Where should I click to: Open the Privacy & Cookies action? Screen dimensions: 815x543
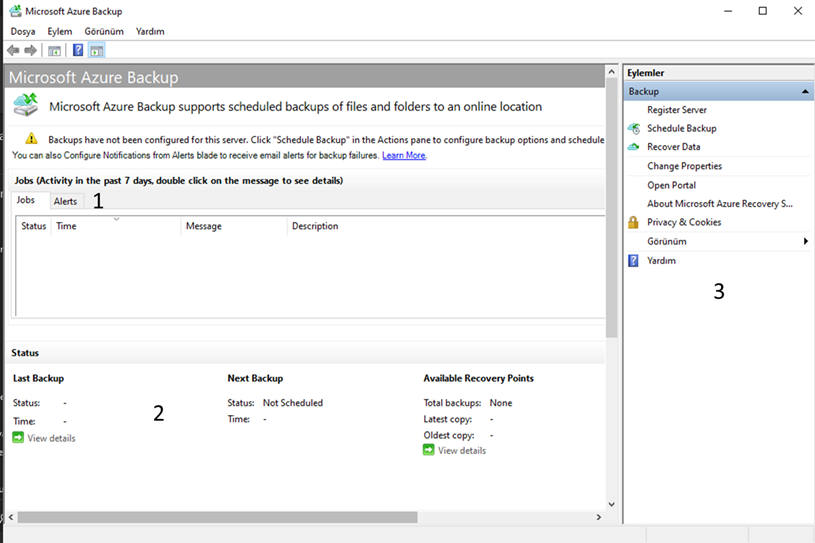(x=684, y=222)
